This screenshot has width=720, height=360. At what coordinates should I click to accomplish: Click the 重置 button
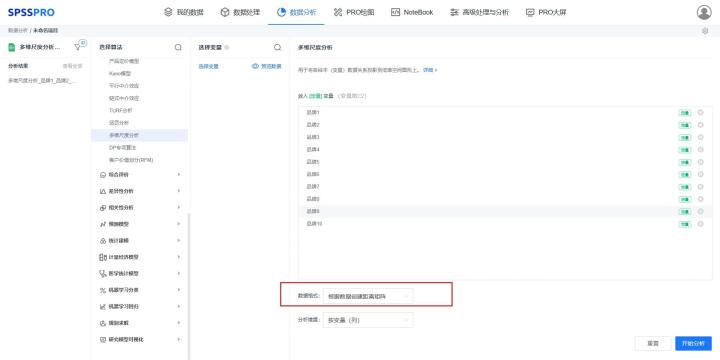(x=653, y=343)
